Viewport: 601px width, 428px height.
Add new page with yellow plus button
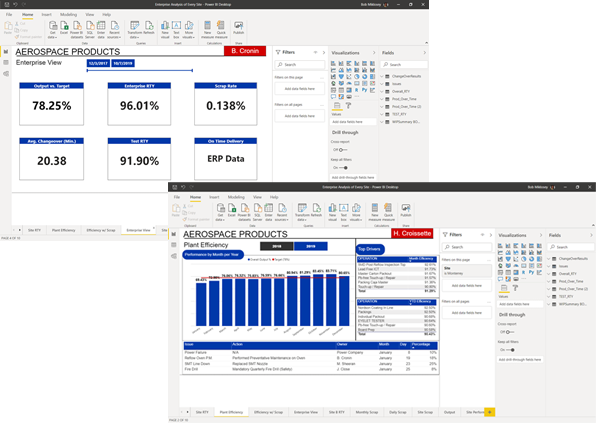click(x=489, y=412)
